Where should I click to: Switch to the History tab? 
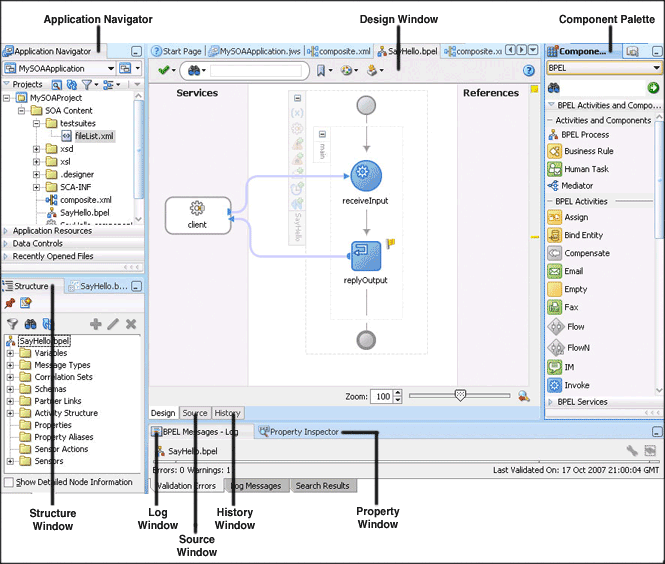227,413
